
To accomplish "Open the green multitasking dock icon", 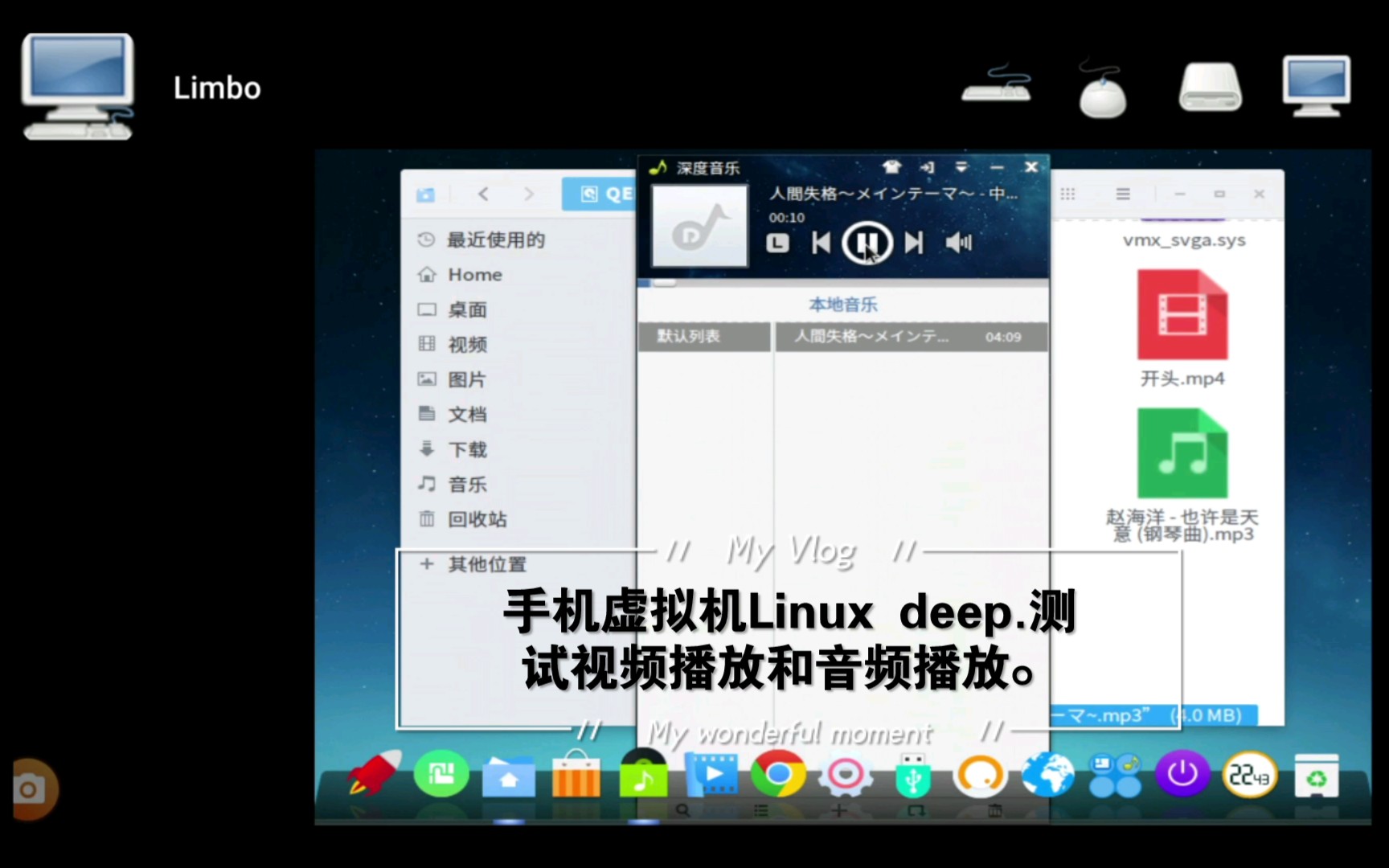I will tap(441, 774).
